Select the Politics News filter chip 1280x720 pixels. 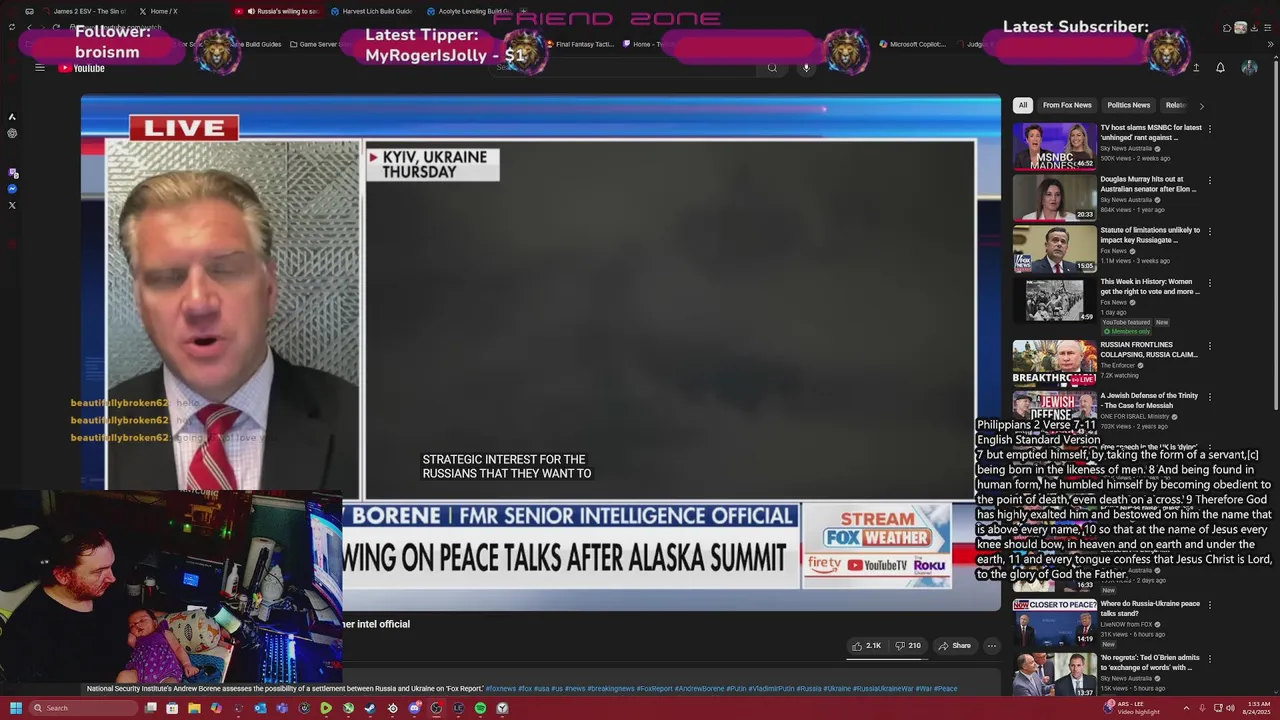point(1128,105)
